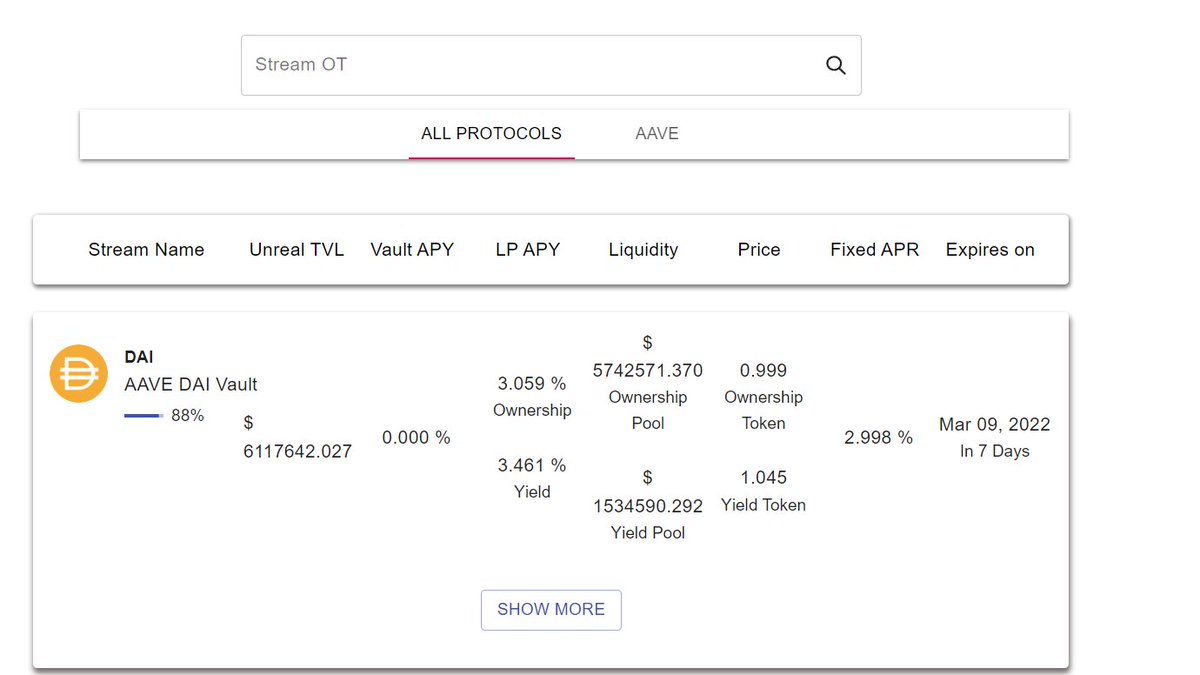The height and width of the screenshot is (675, 1200).
Task: Click the Expires on column header
Action: (x=990, y=250)
